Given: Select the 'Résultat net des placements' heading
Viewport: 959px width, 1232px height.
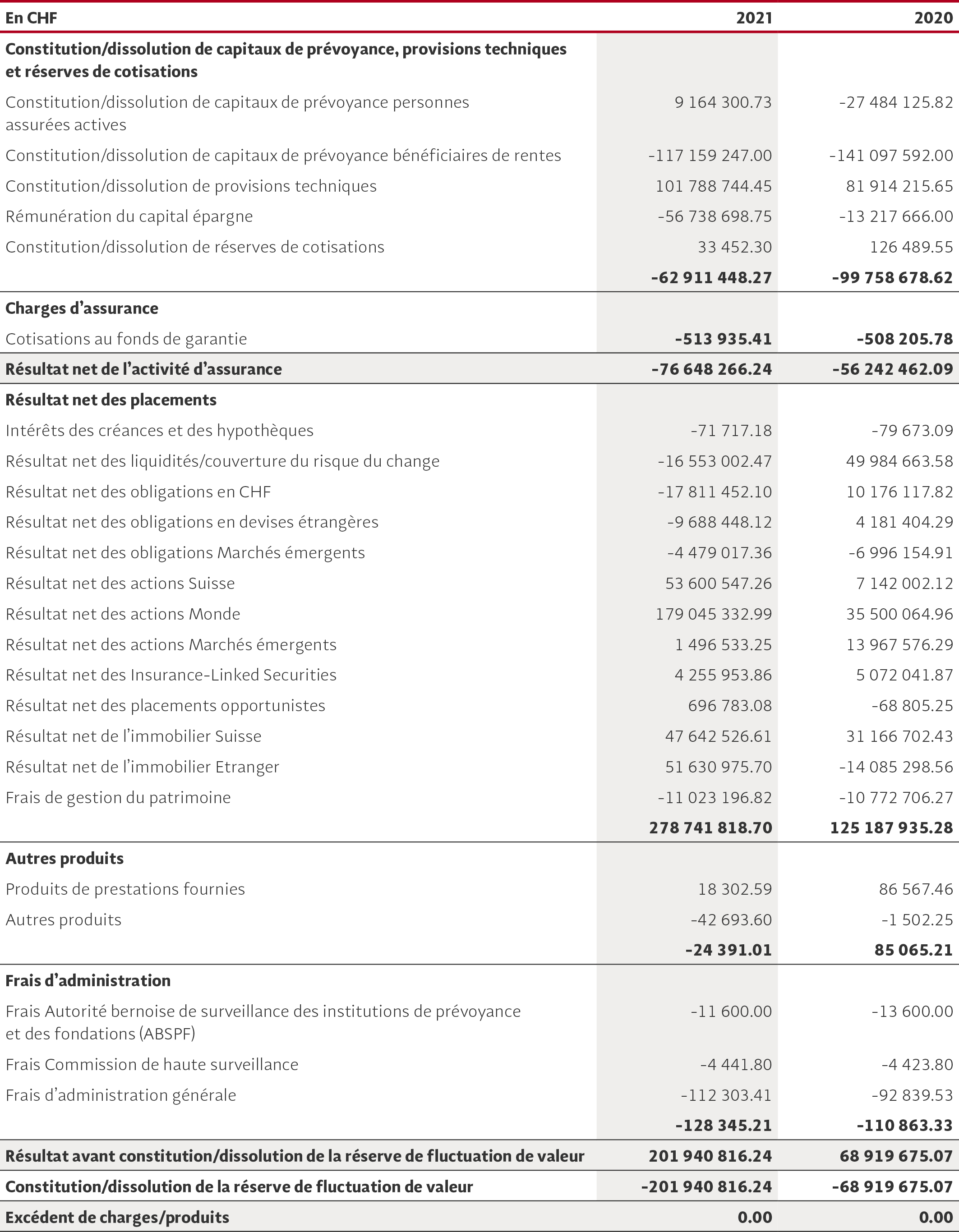Looking at the screenshot, I should 111,400.
